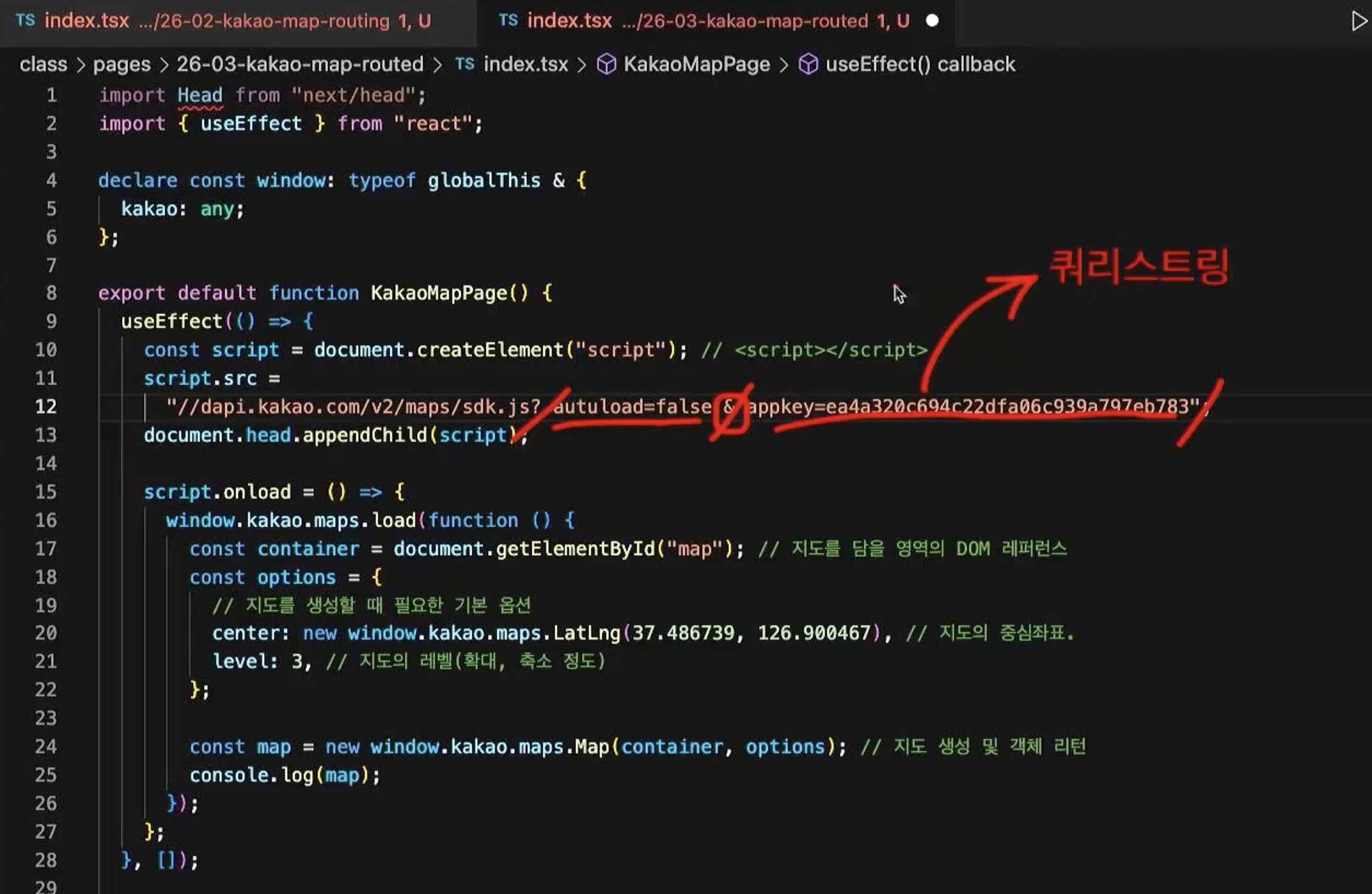
Task: Click the 'useEffect' call on line 9
Action: click(x=172, y=321)
